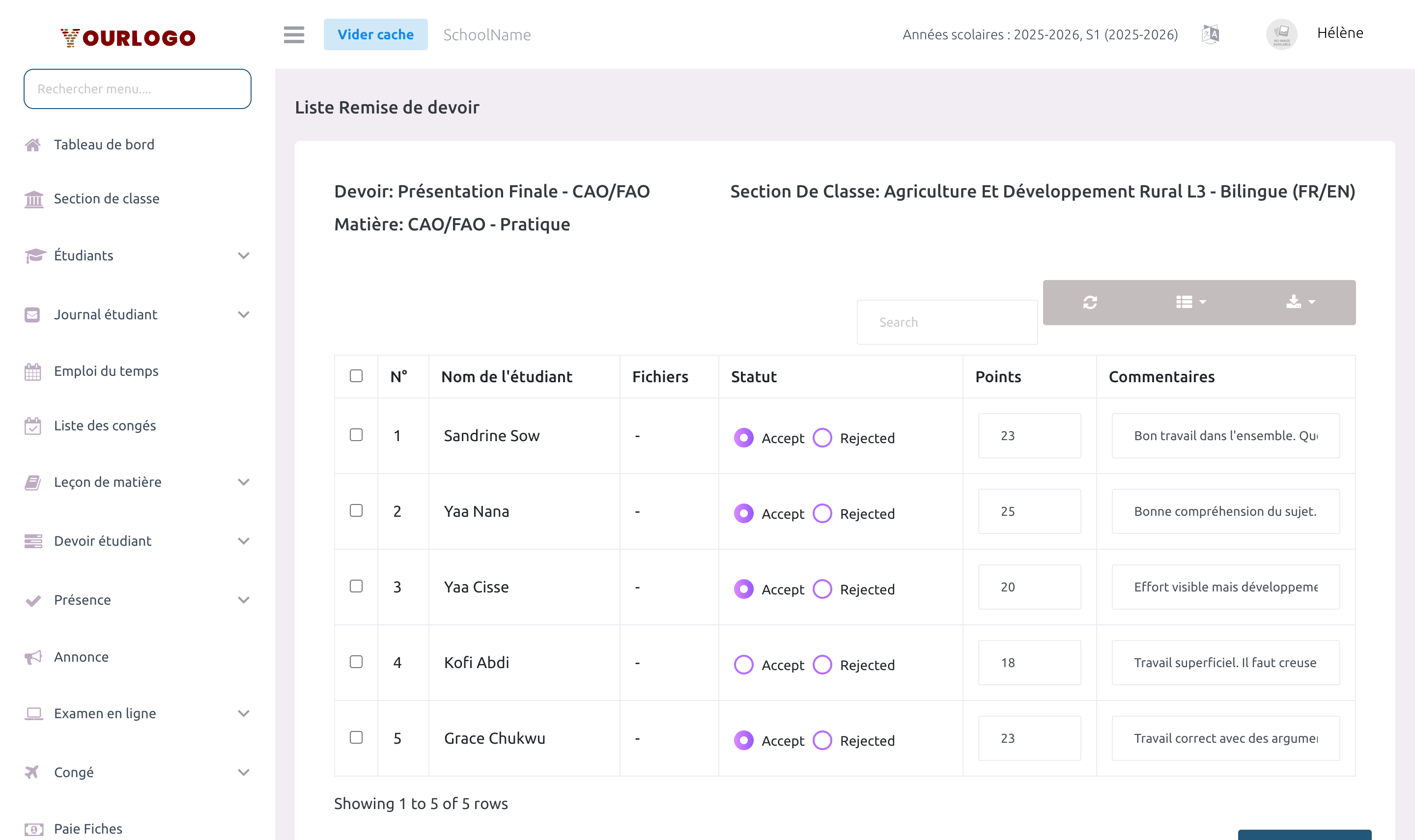Click the Tableau de bord home icon
This screenshot has width=1415, height=840.
click(33, 145)
